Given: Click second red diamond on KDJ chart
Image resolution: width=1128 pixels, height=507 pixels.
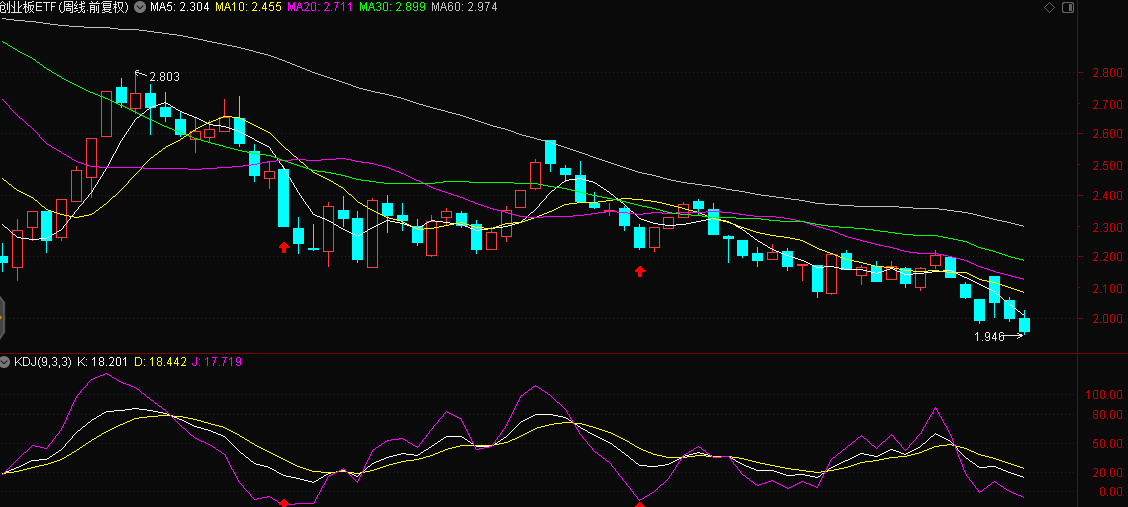Looking at the screenshot, I should pyautogui.click(x=640, y=503).
